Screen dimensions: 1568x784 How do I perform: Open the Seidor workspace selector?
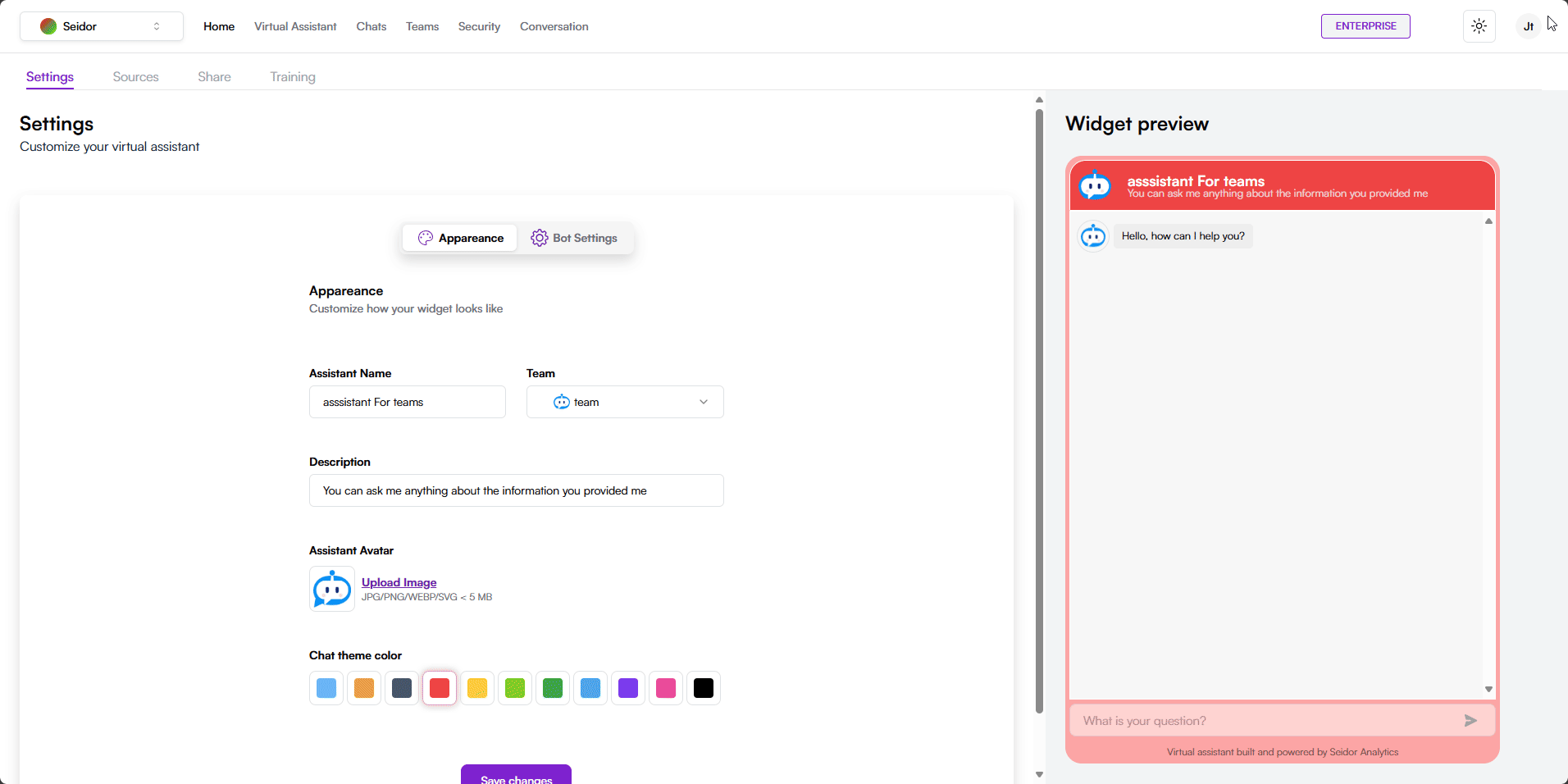coord(102,26)
